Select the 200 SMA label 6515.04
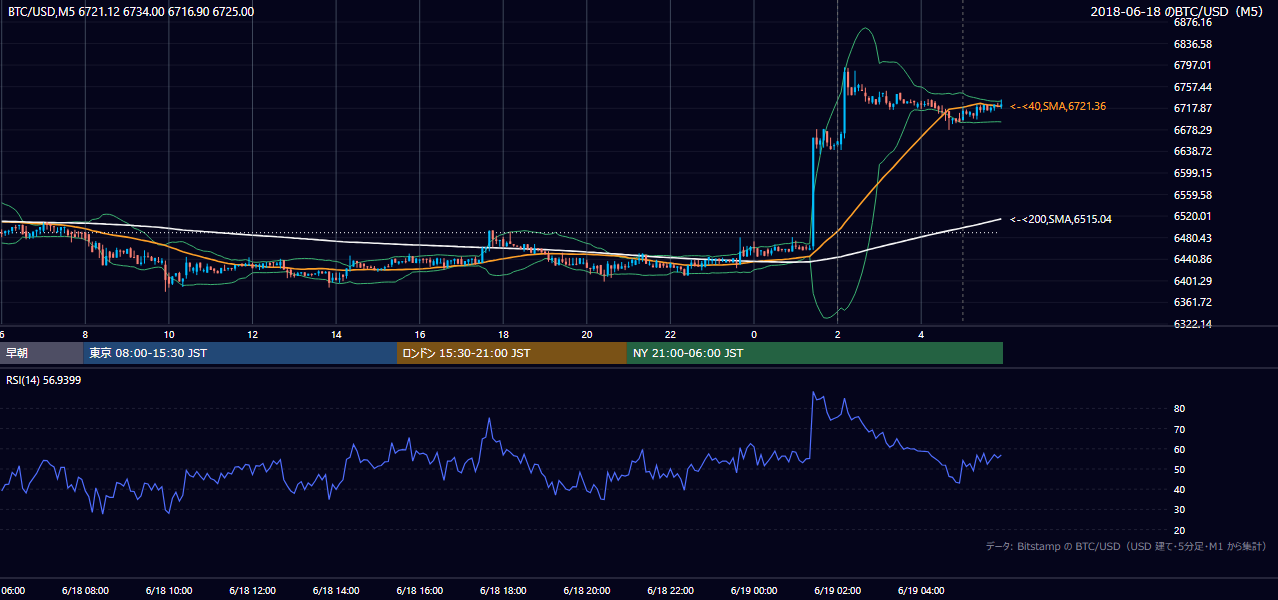Viewport: 1278px width, 600px height. pos(1061,219)
